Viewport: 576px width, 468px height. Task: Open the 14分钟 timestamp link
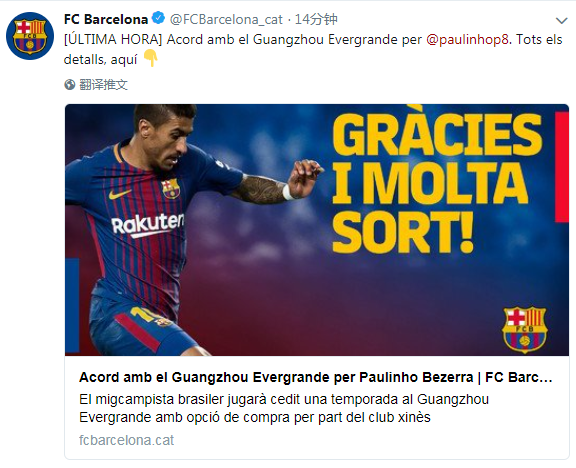(316, 19)
